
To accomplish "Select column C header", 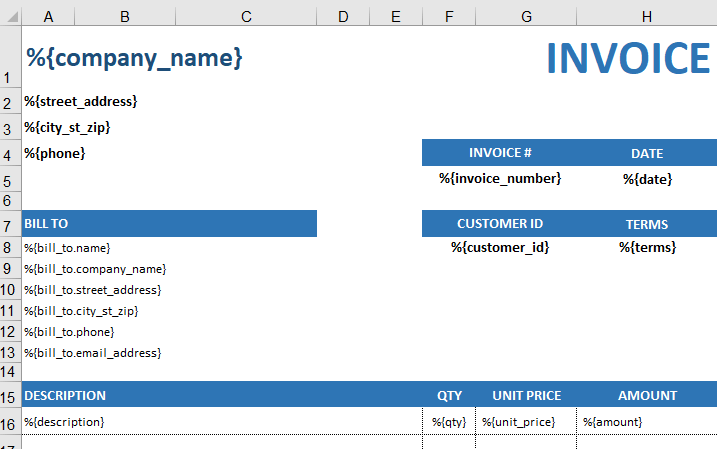I will (246, 17).
